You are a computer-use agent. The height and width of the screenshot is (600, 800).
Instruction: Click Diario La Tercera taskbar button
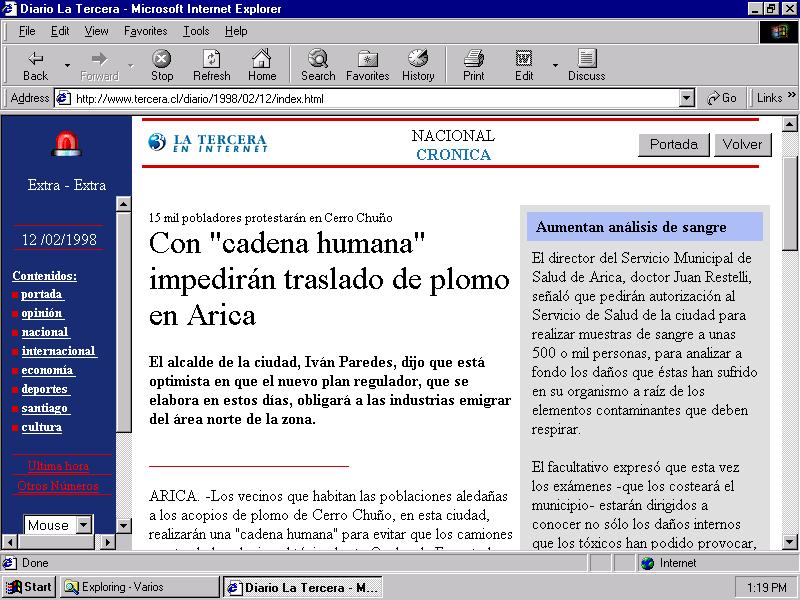click(x=303, y=587)
